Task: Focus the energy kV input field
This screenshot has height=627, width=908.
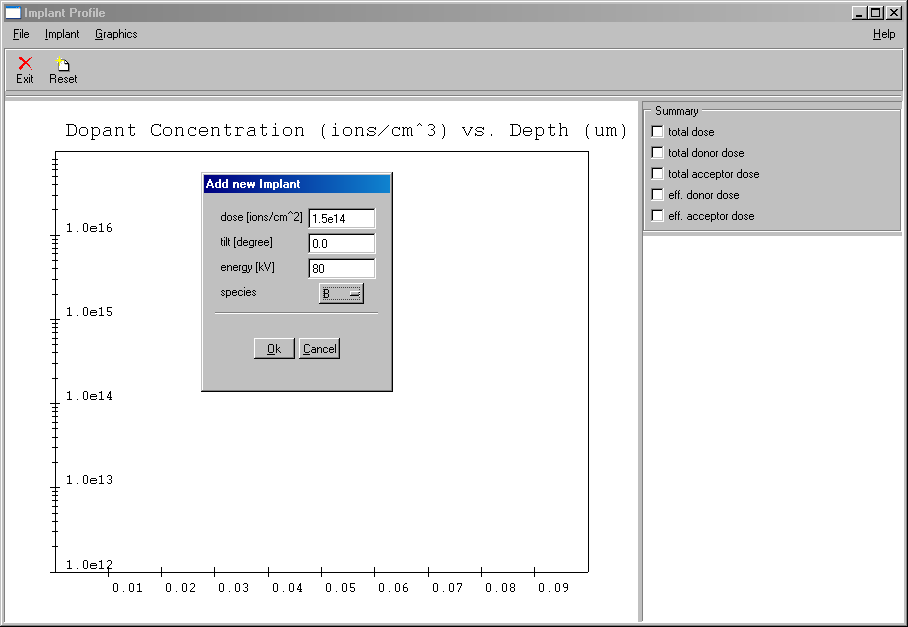Action: pos(342,268)
